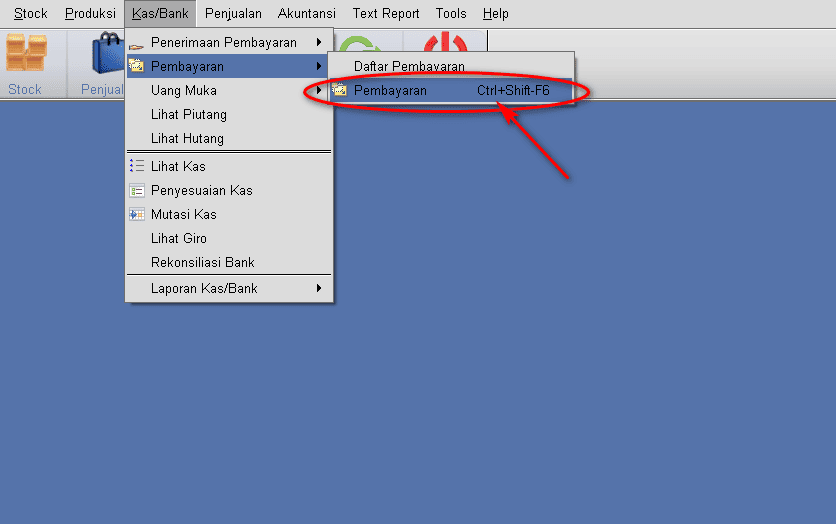Click the green refresh icon in toolbar
This screenshot has height=524, width=836.
pos(359,44)
